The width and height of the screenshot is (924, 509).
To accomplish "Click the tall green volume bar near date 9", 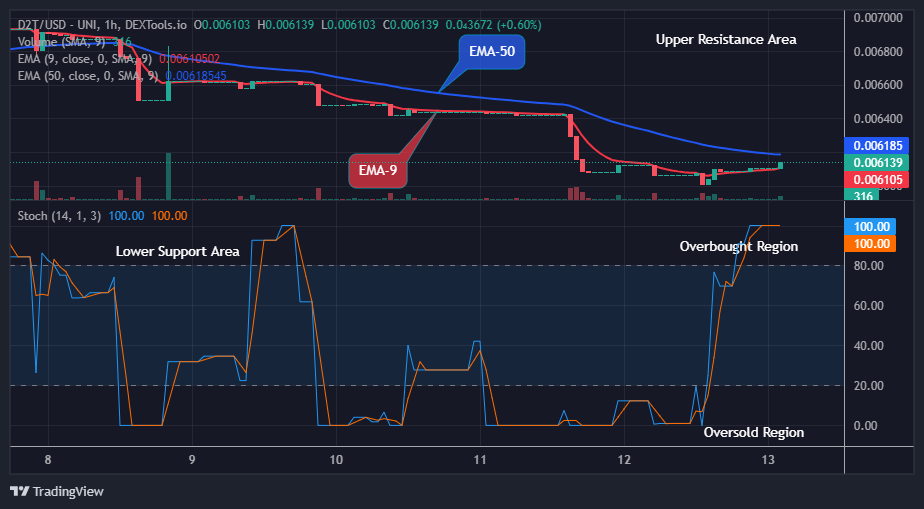I will coord(169,176).
